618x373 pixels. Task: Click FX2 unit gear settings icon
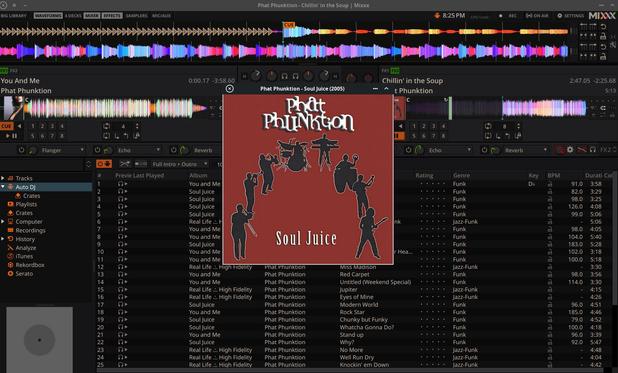570,150
